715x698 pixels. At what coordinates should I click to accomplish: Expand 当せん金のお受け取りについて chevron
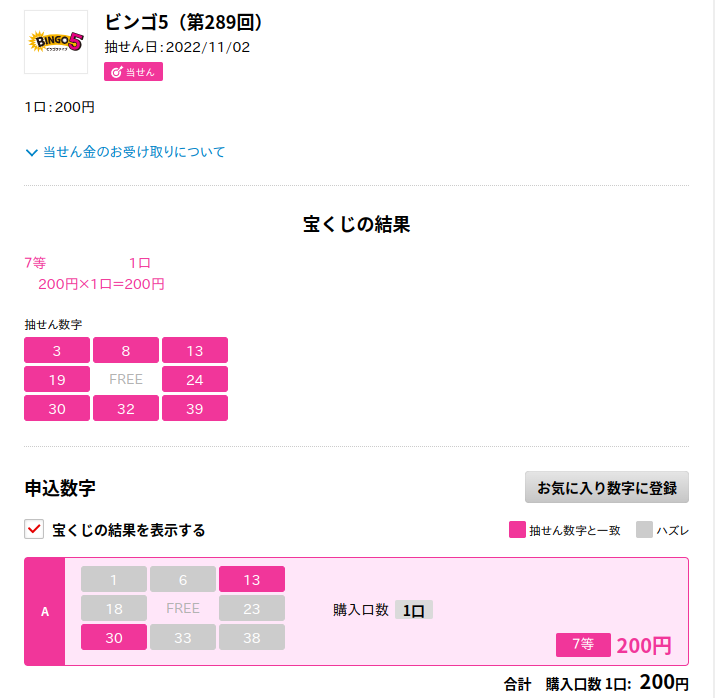31,153
